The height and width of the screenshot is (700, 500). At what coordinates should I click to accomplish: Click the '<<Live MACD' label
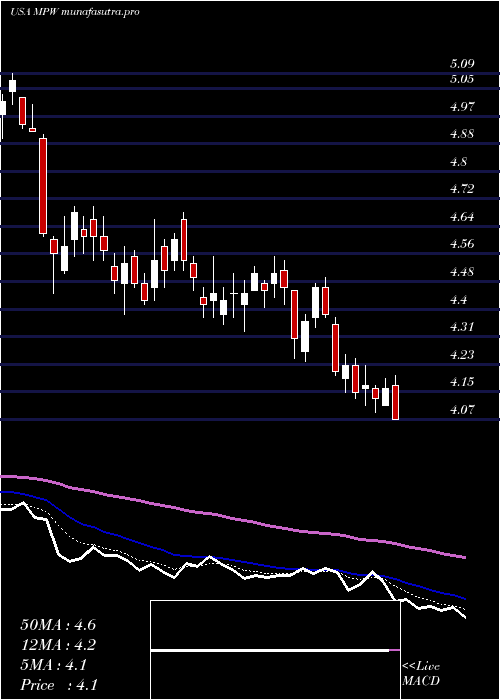[x=421, y=674]
